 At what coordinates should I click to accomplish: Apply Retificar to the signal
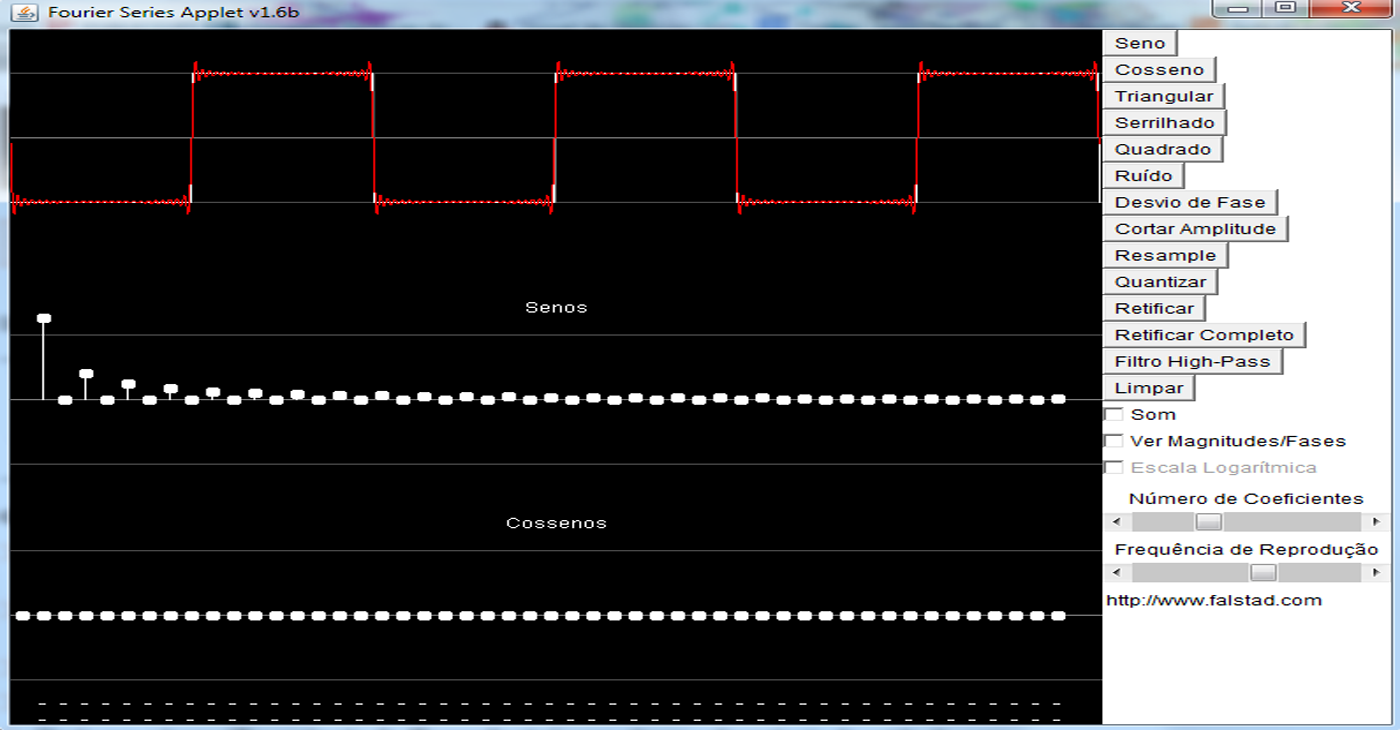pos(1154,308)
